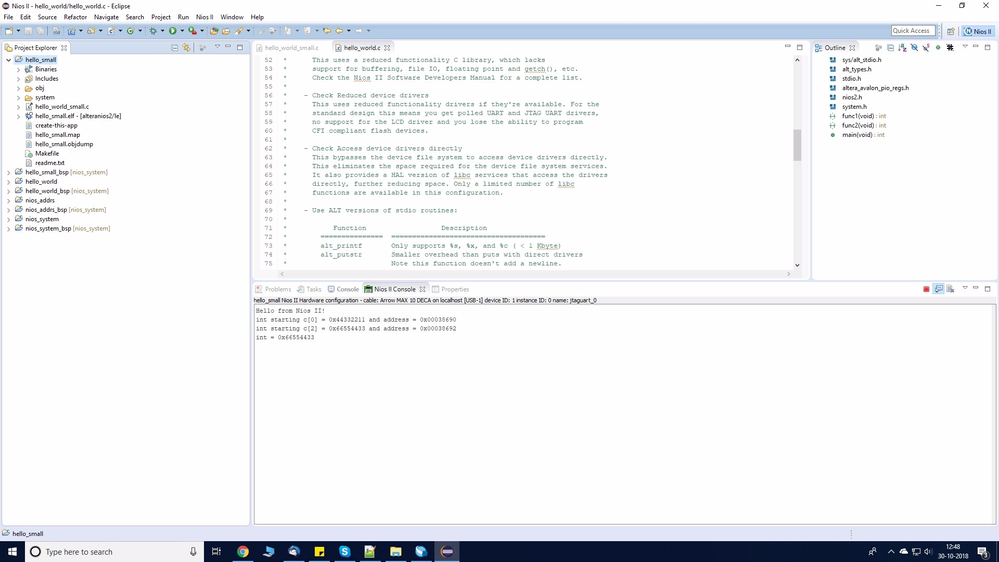Expand the hello_small_bsp project
Viewport: 999px width, 562px height.
click(x=8, y=173)
